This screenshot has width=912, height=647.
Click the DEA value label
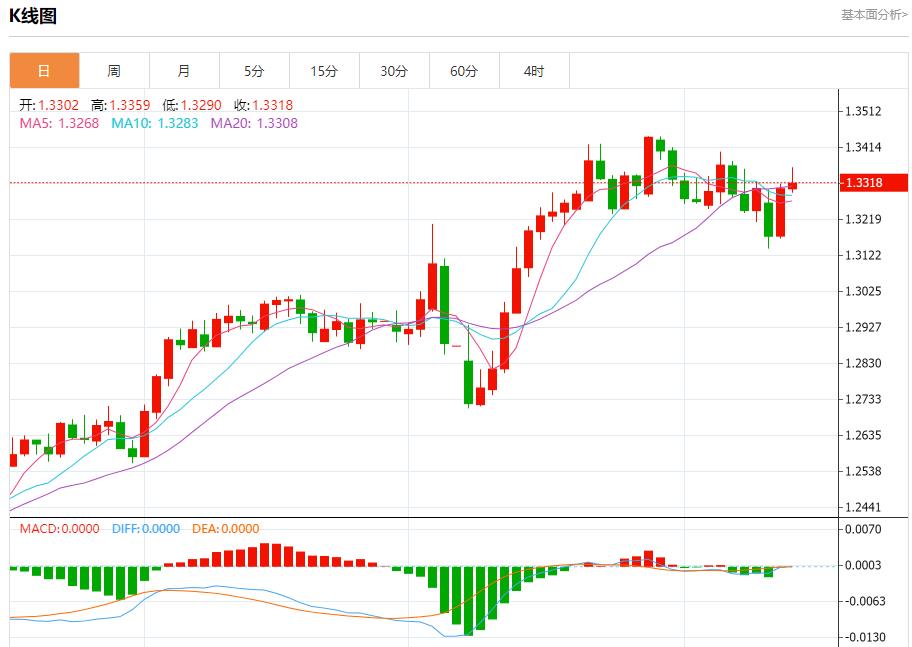coord(225,529)
